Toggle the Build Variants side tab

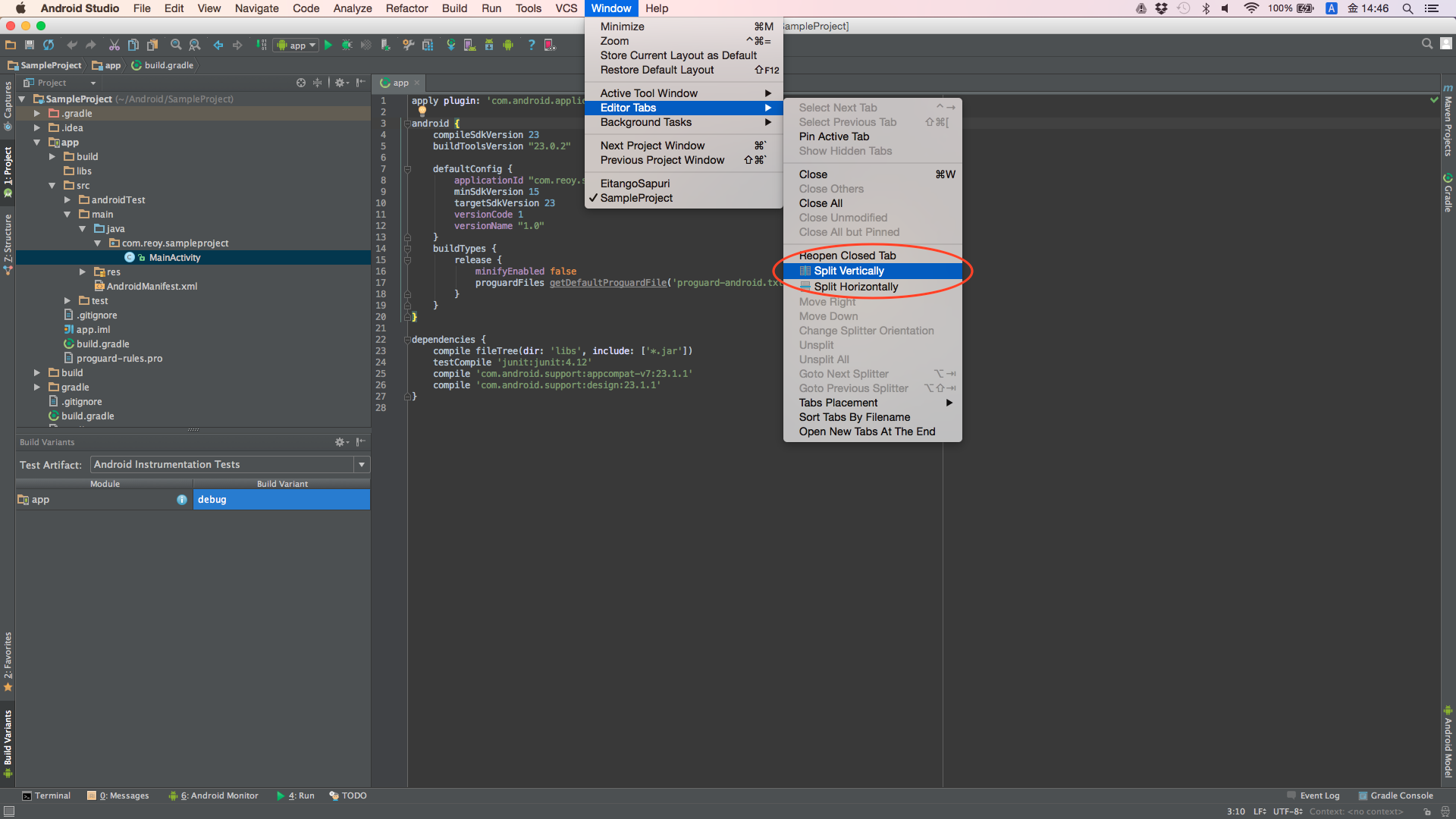click(8, 741)
